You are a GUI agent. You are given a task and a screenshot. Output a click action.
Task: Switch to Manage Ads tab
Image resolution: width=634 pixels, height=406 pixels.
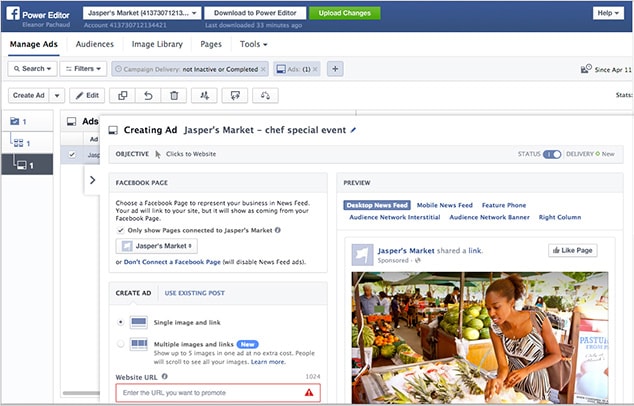(x=34, y=44)
